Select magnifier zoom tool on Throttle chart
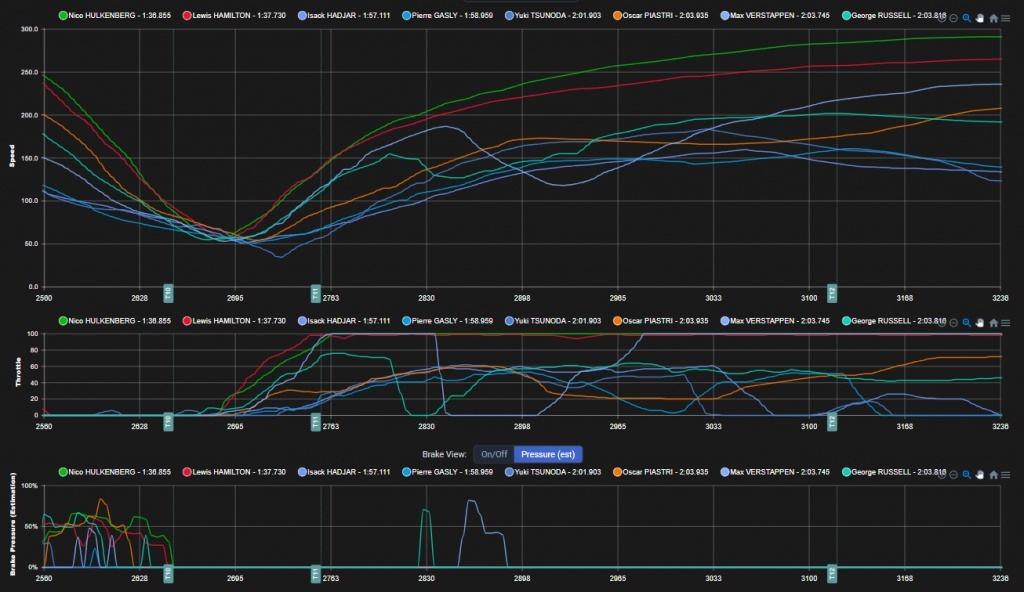 tap(966, 322)
